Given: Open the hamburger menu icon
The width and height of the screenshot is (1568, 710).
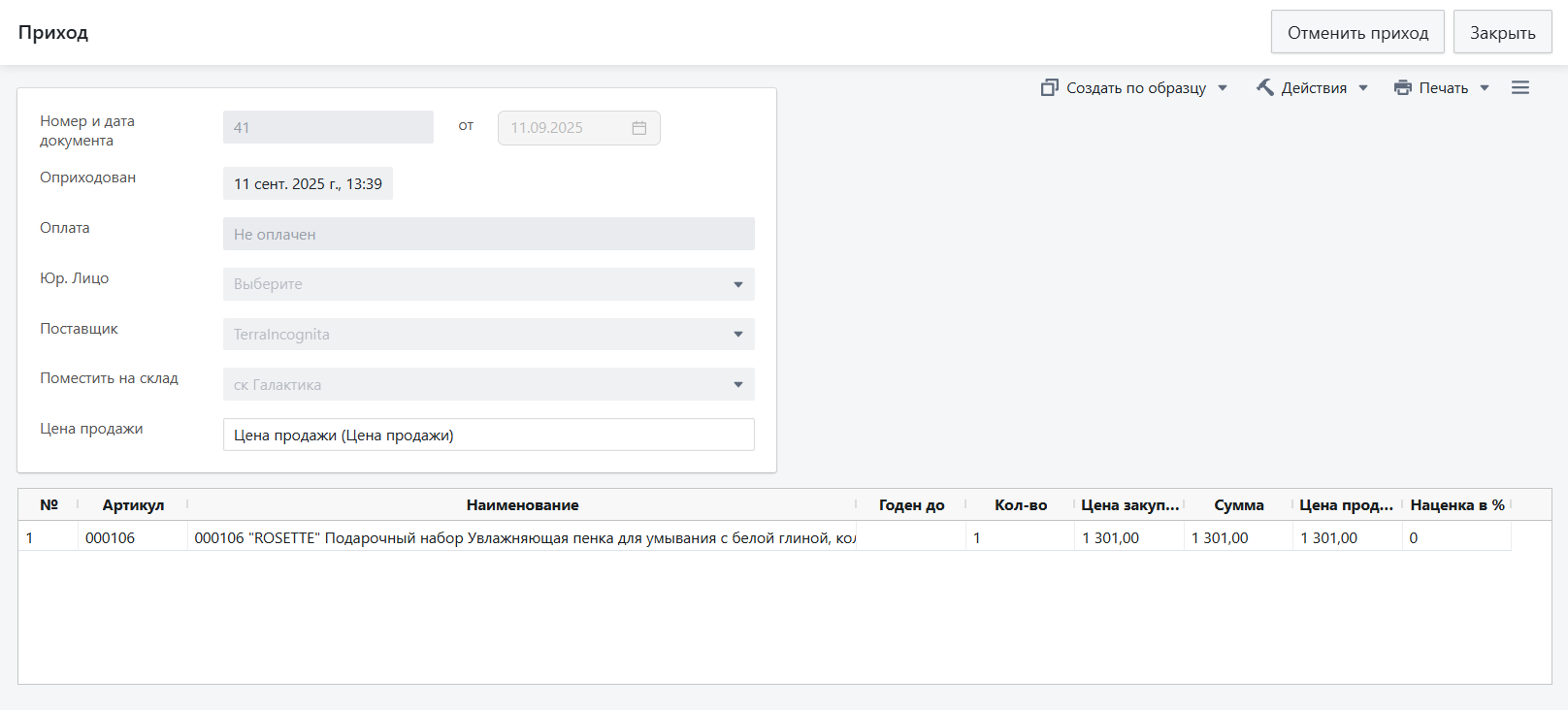Looking at the screenshot, I should click(1520, 87).
